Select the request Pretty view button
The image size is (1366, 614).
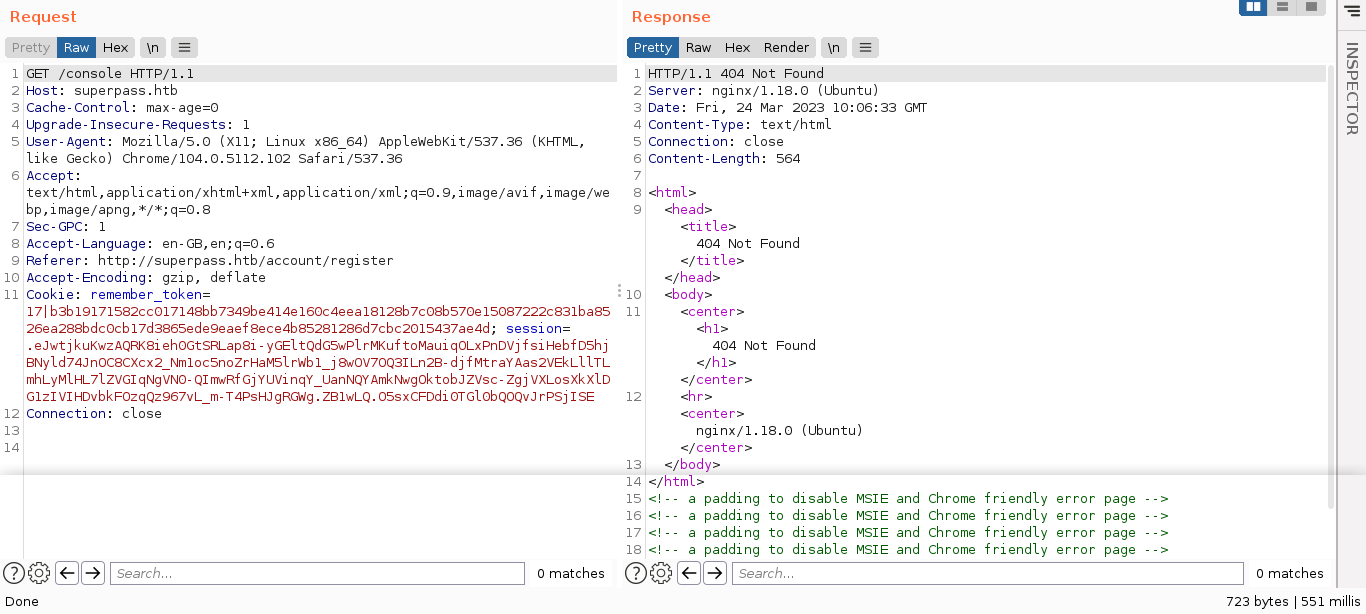tap(31, 47)
